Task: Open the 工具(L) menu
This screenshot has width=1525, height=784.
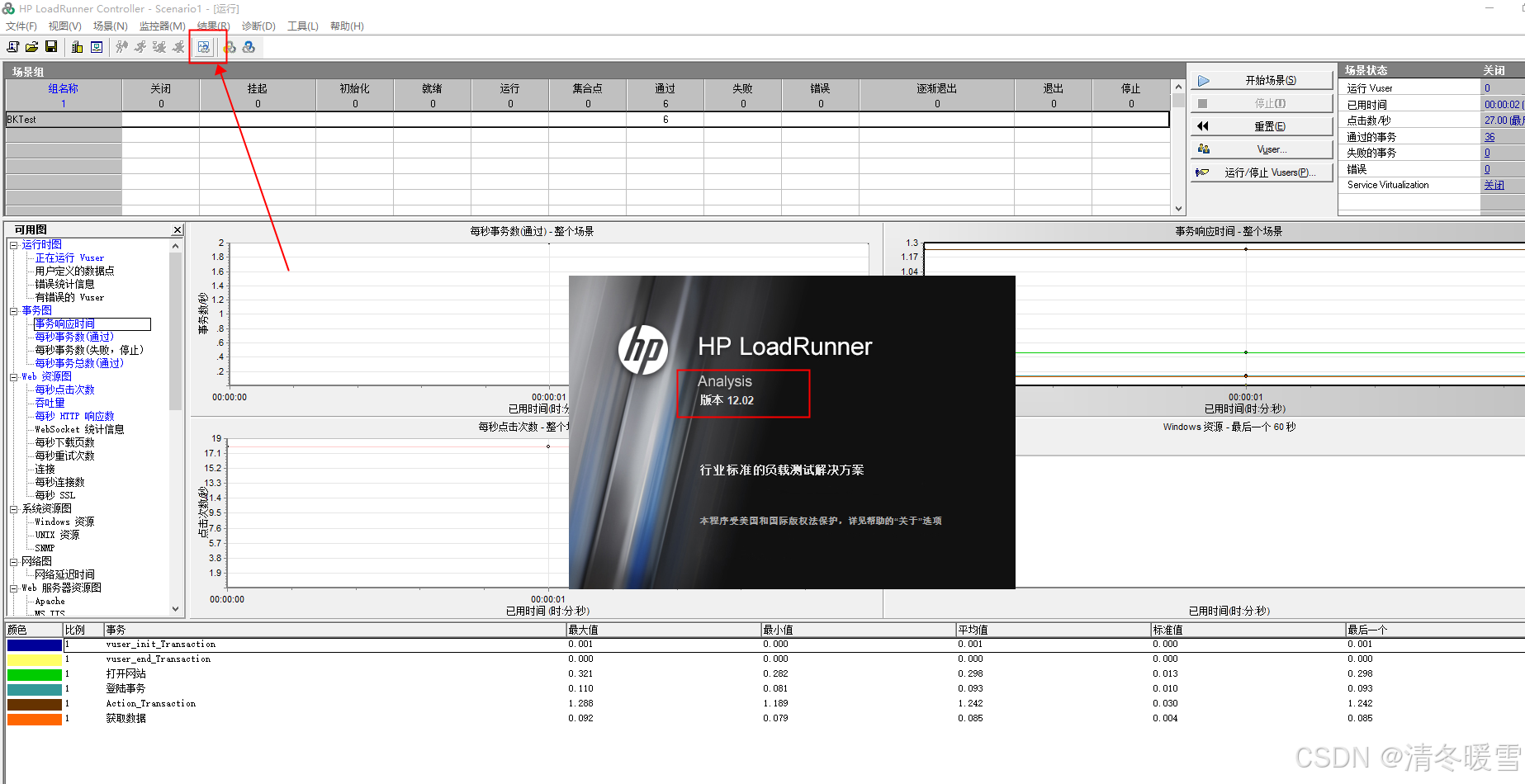Action: [x=303, y=26]
